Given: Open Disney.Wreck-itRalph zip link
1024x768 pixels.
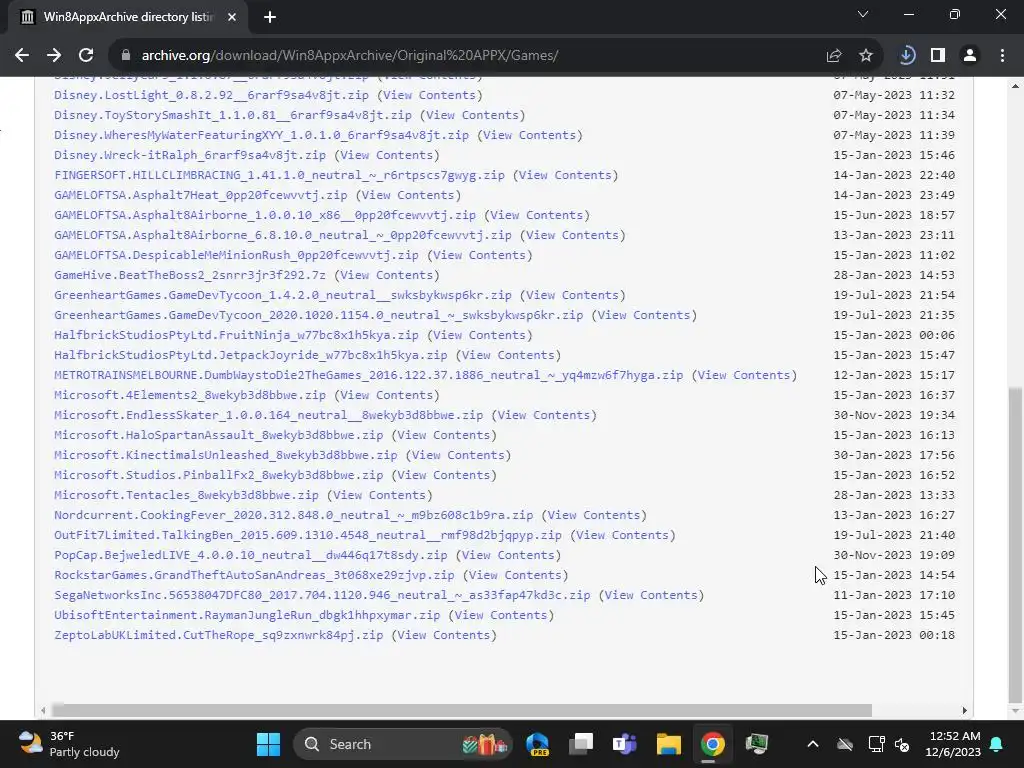Looking at the screenshot, I should pos(189,155).
